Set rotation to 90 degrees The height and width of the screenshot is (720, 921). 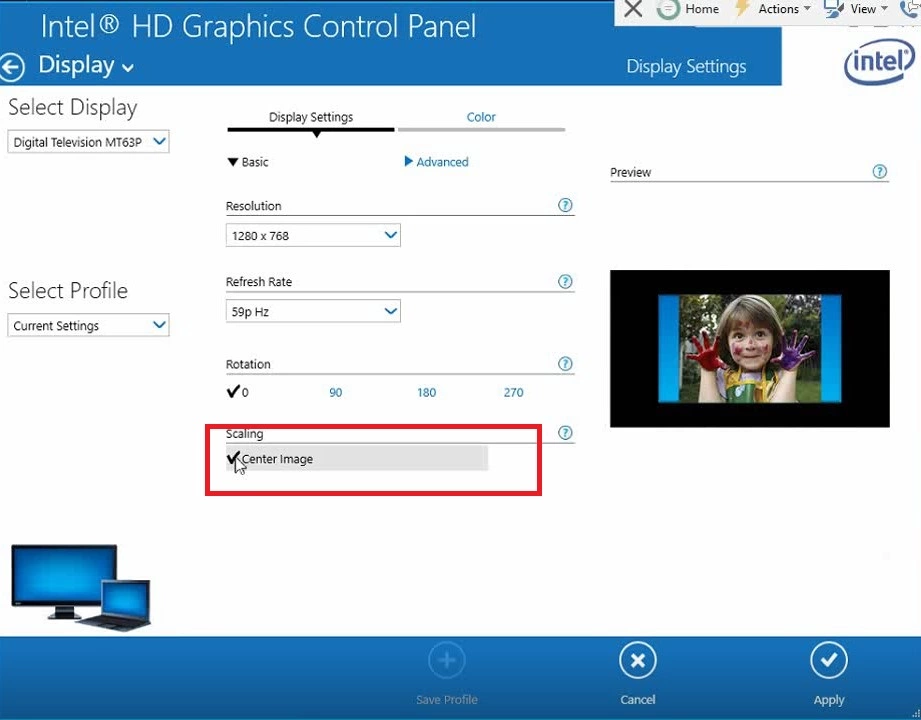[335, 393]
